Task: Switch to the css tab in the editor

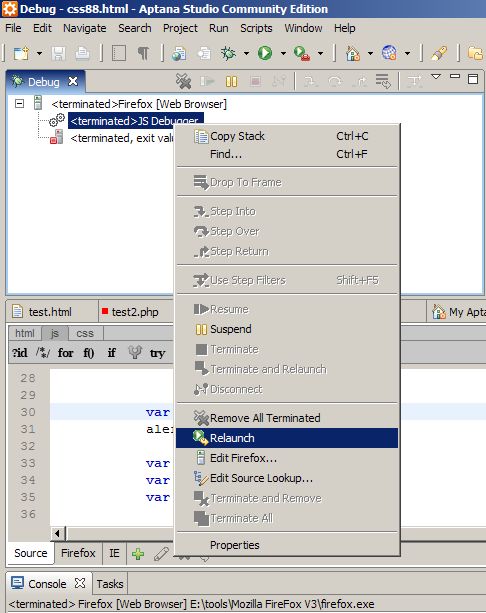Action: pos(85,333)
